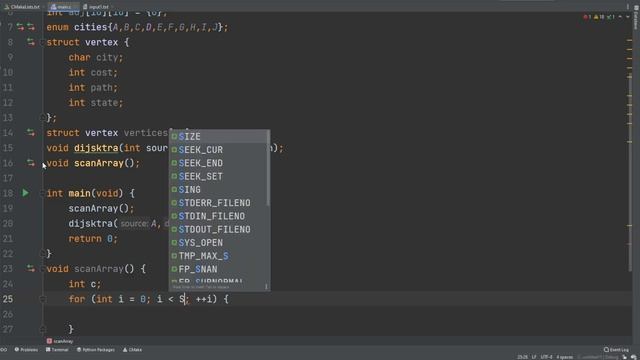Open the editor tabs overflow menu at top right
640x360 pixels.
coord(628,7)
